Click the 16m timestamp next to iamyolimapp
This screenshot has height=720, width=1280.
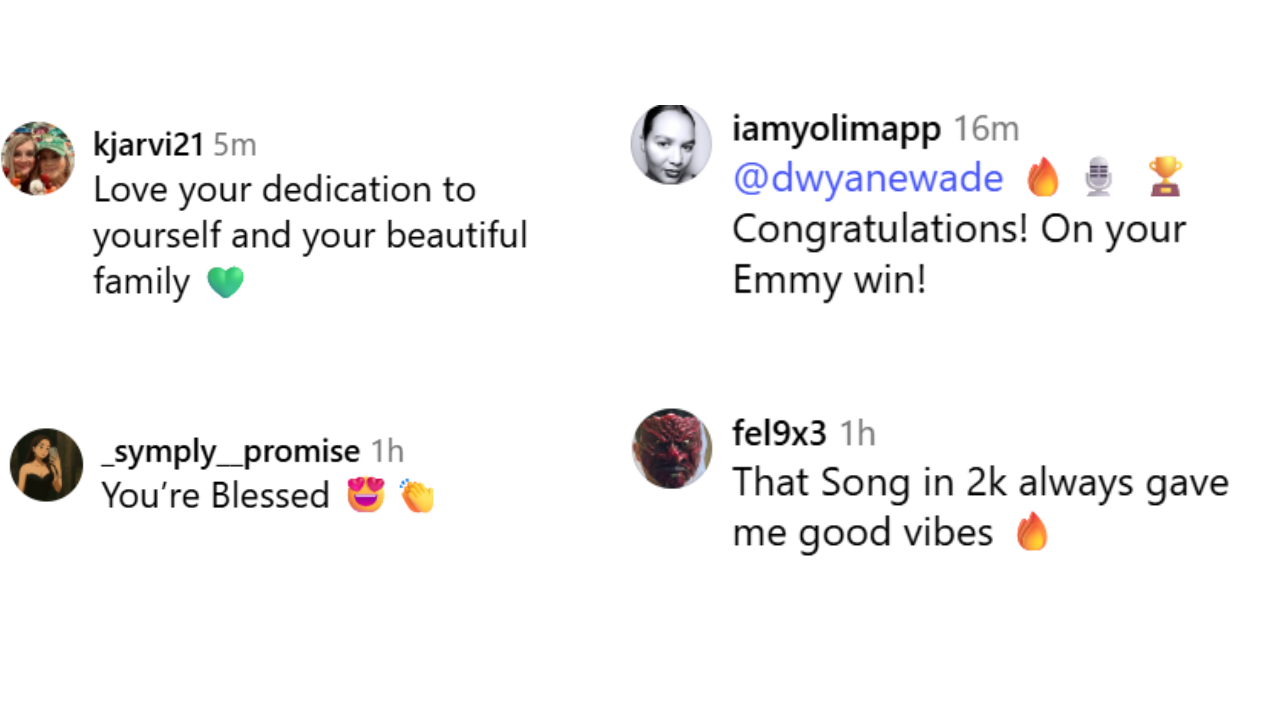pyautogui.click(x=985, y=129)
